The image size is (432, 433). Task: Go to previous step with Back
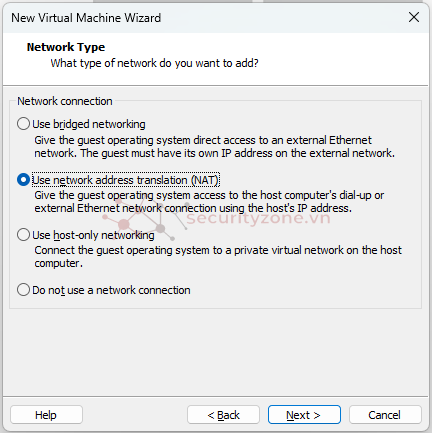click(x=223, y=415)
